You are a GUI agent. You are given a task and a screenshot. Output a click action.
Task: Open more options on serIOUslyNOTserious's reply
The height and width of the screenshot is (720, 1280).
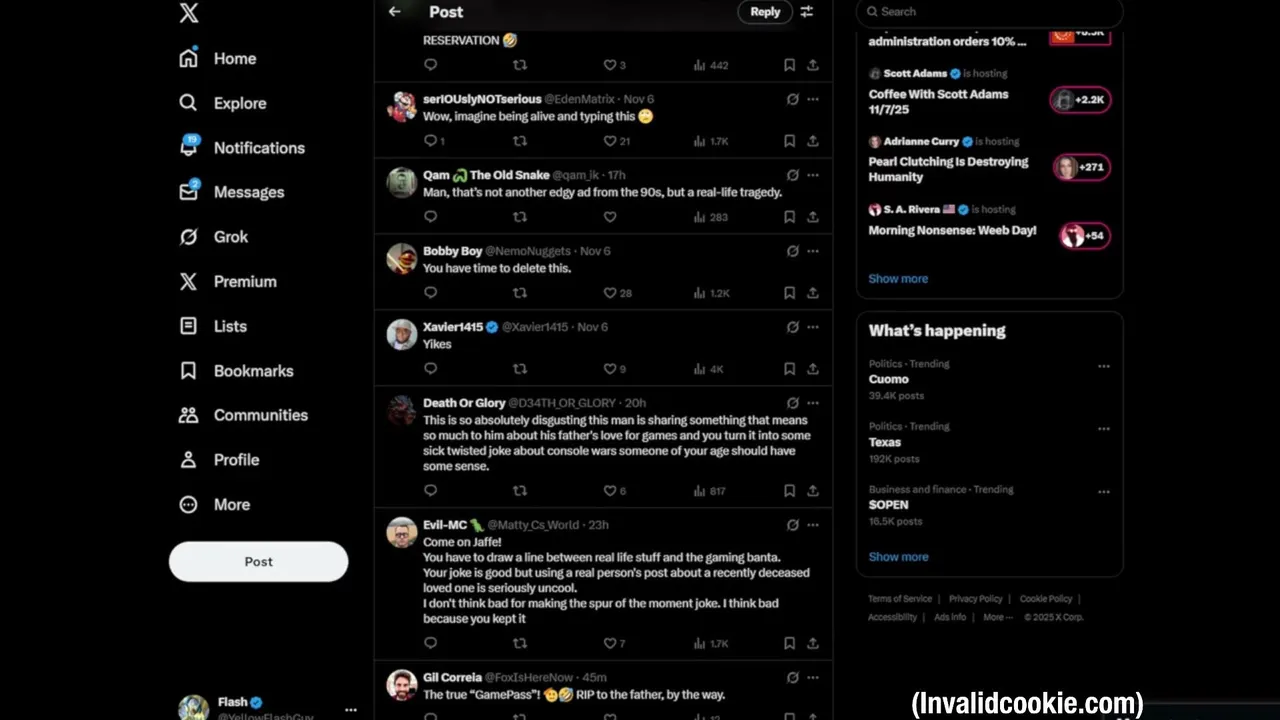pyautogui.click(x=813, y=99)
